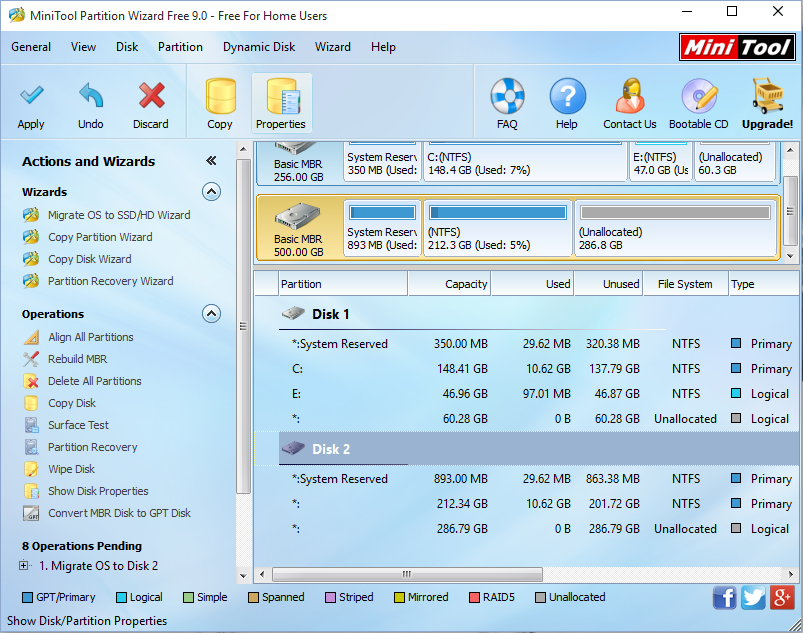803x633 pixels.
Task: Open the General menu
Action: (x=31, y=47)
